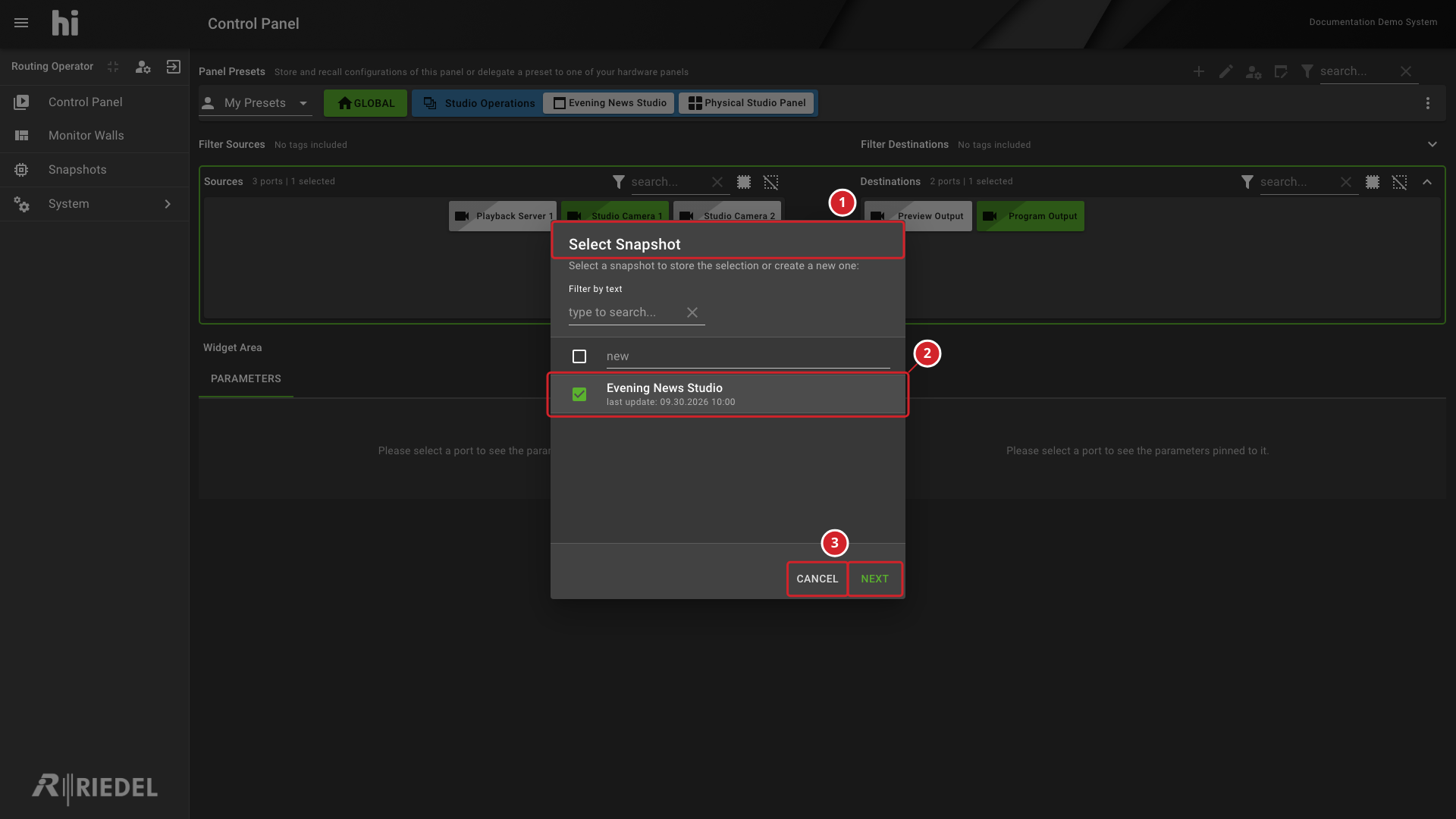
Task: Open Snapshots in sidebar
Action: pos(94,170)
